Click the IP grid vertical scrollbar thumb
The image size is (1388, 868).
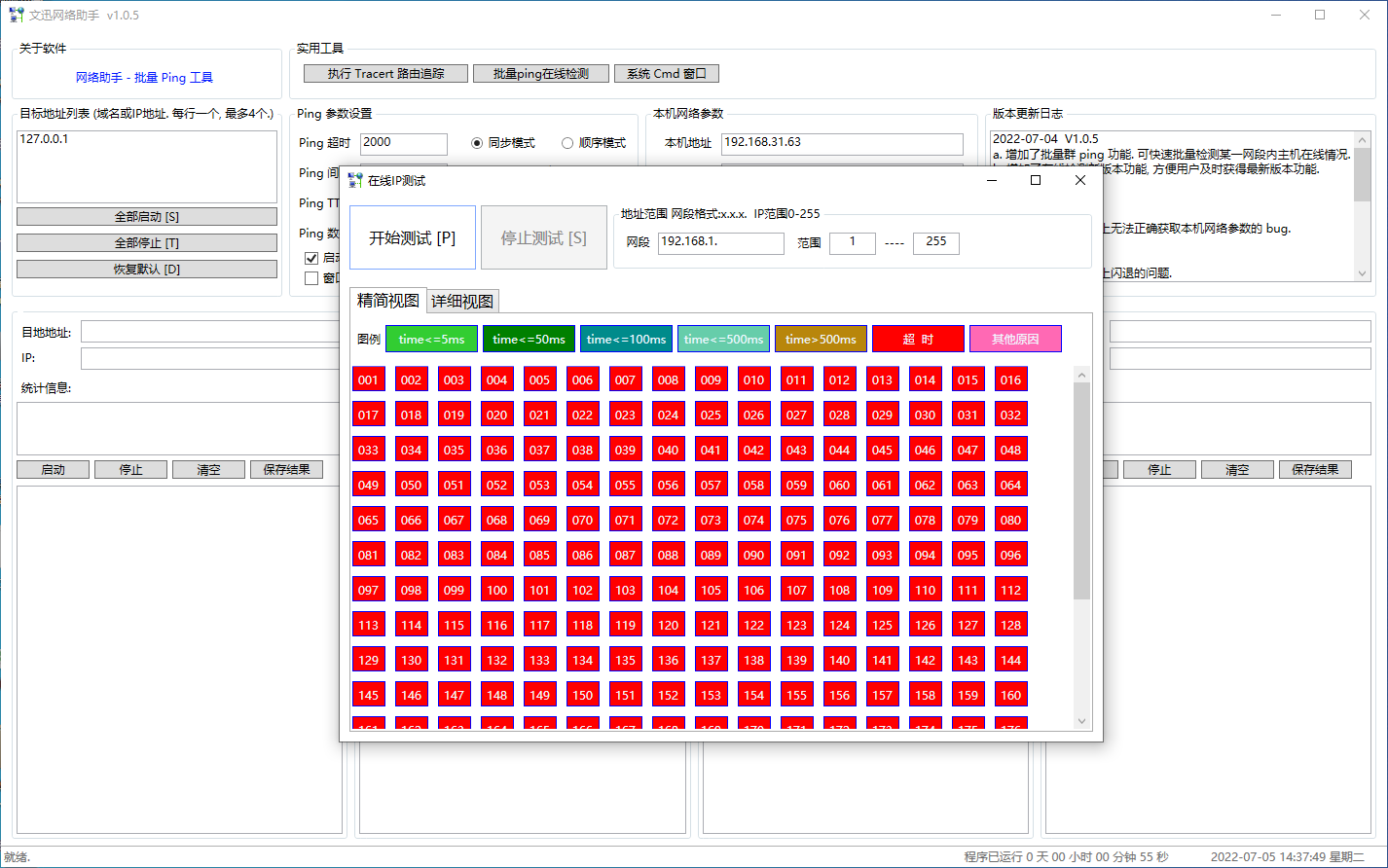pyautogui.click(x=1081, y=490)
